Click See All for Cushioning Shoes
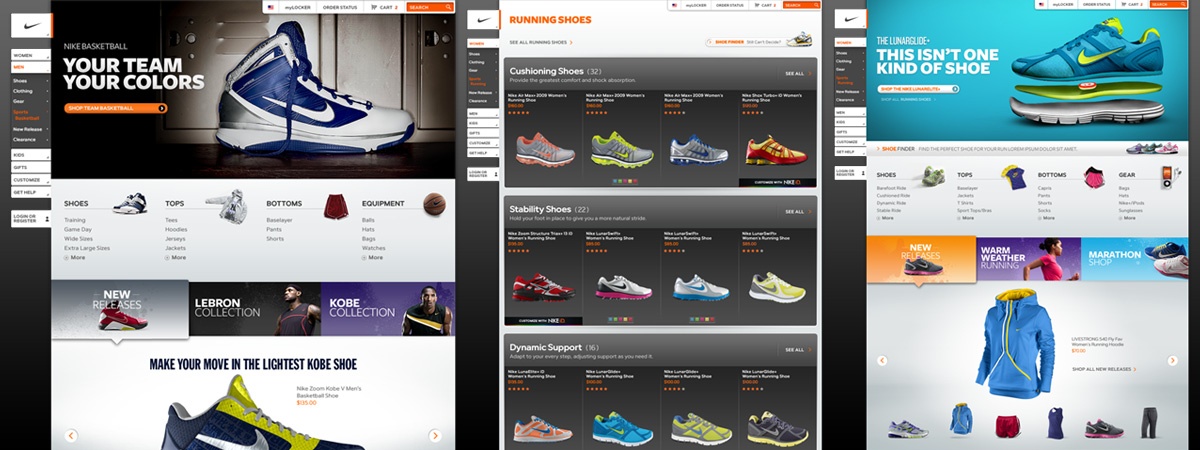Screen dimensions: 1200x450 796,74
